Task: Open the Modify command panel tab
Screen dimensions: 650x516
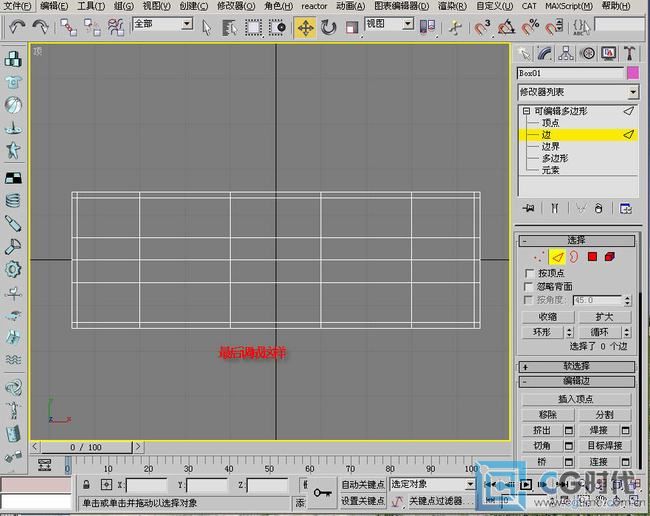Action: [545, 54]
